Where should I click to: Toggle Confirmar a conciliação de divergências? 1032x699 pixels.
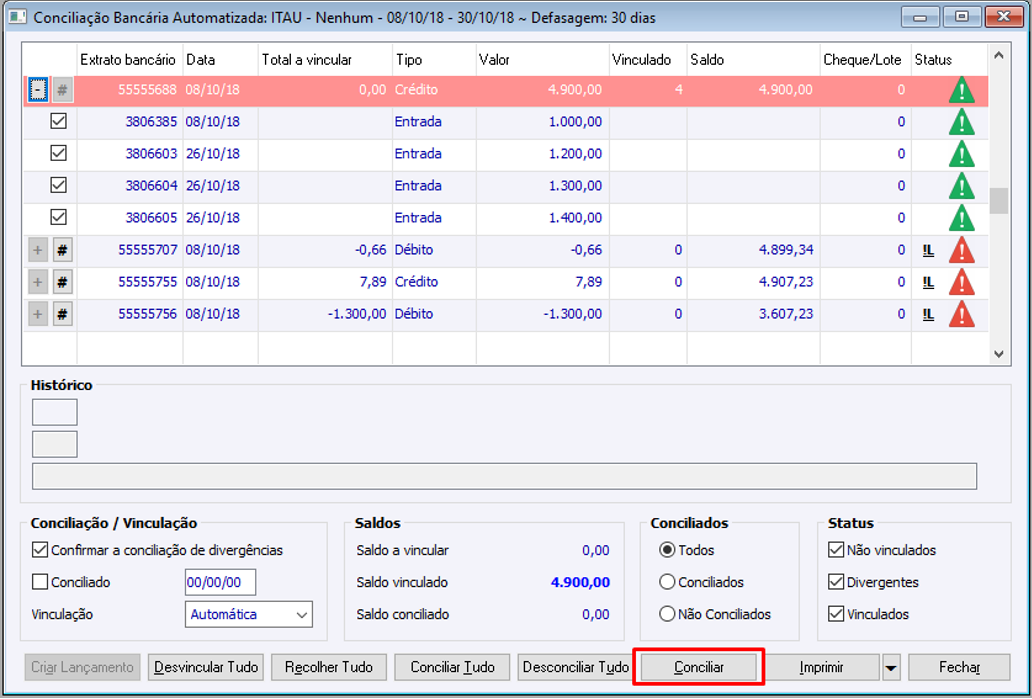40,550
